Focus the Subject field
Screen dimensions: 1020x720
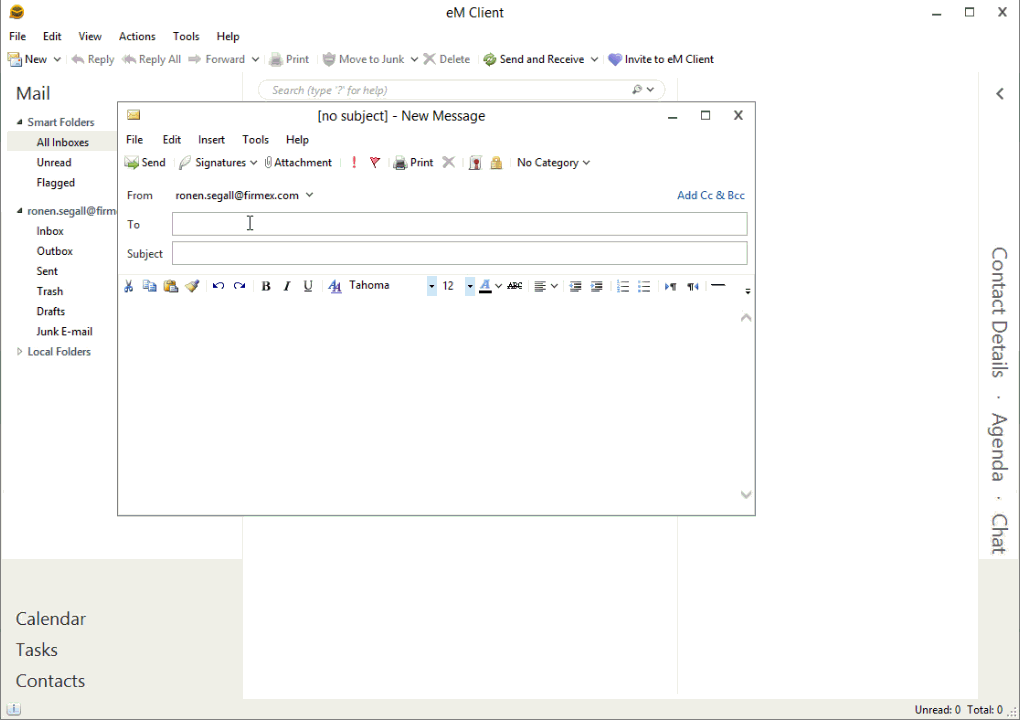[x=459, y=253]
